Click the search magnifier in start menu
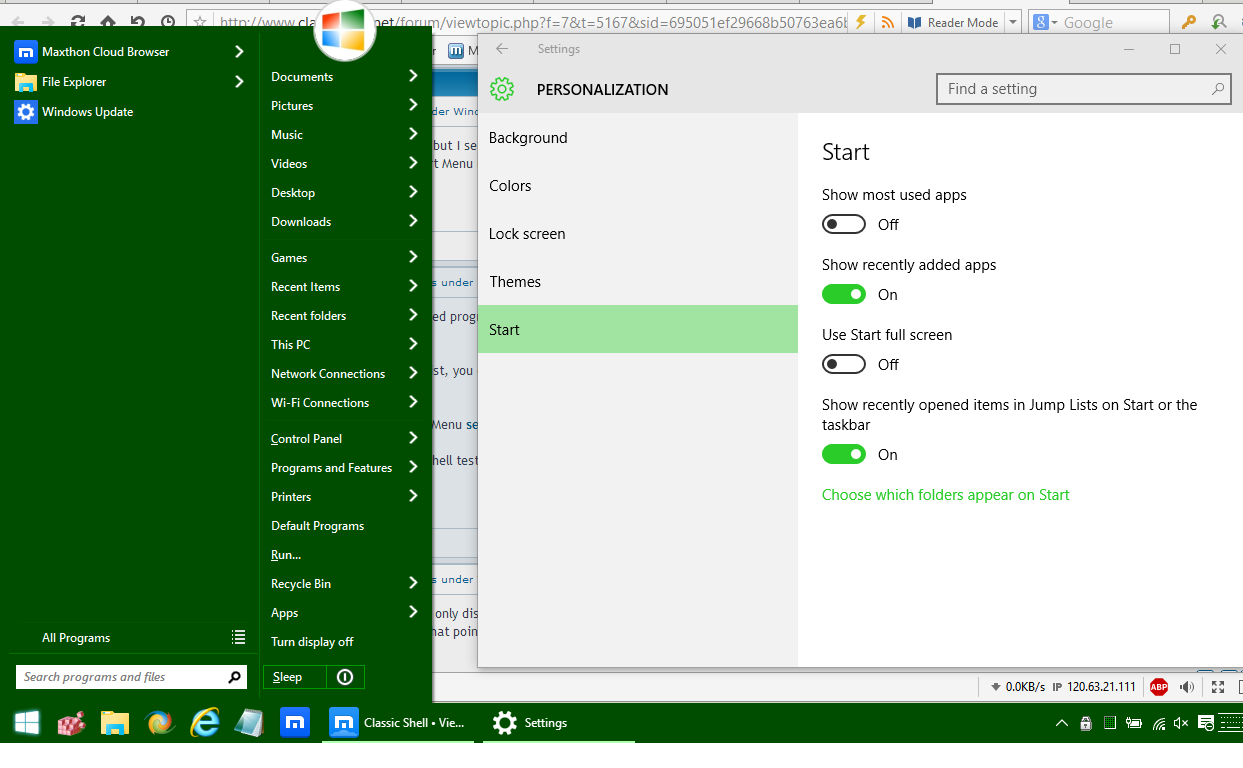 point(233,677)
